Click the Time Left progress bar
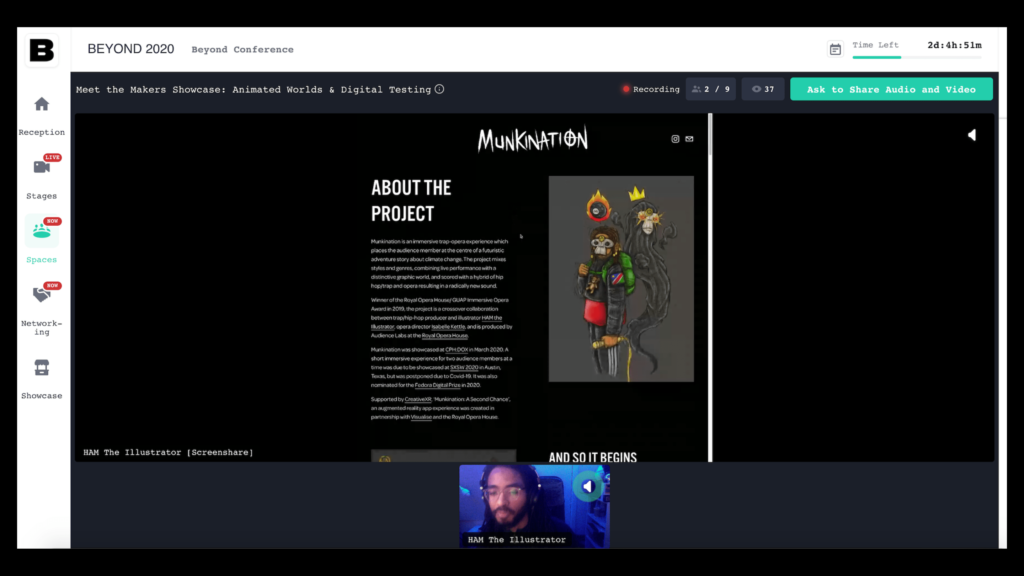The height and width of the screenshot is (576, 1024). 917,57
